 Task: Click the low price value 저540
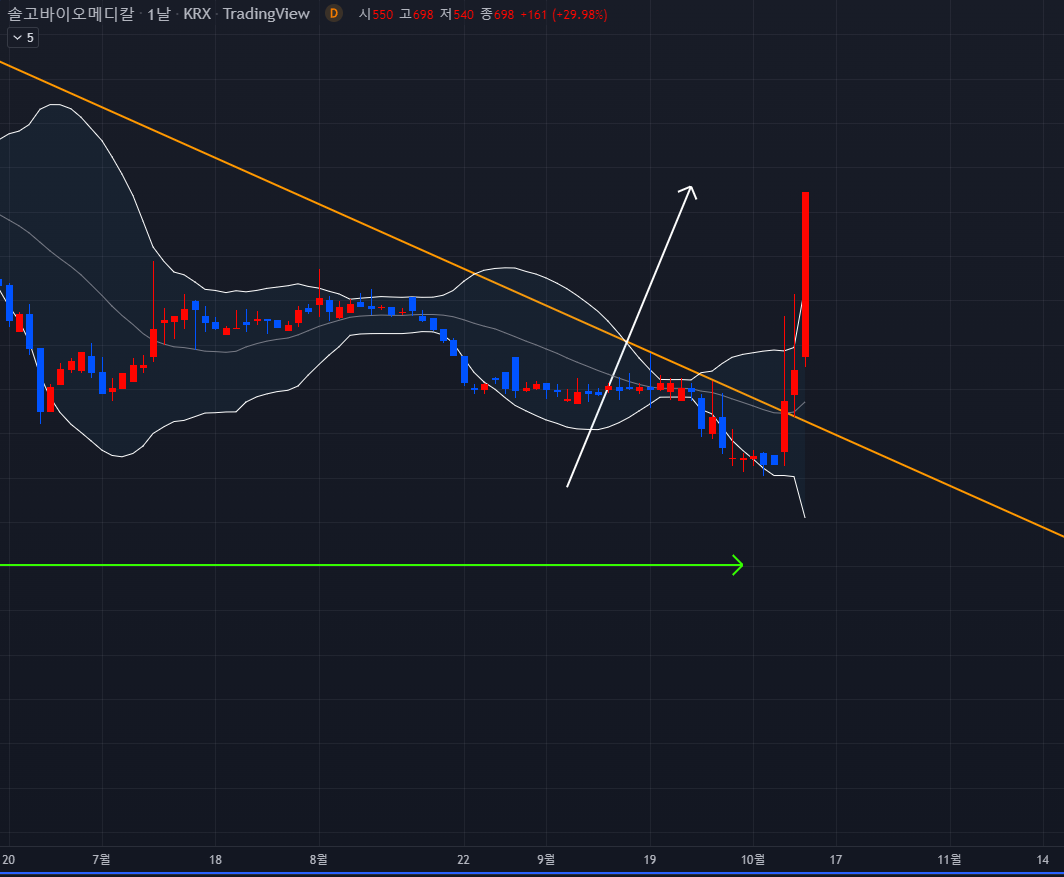[x=457, y=14]
